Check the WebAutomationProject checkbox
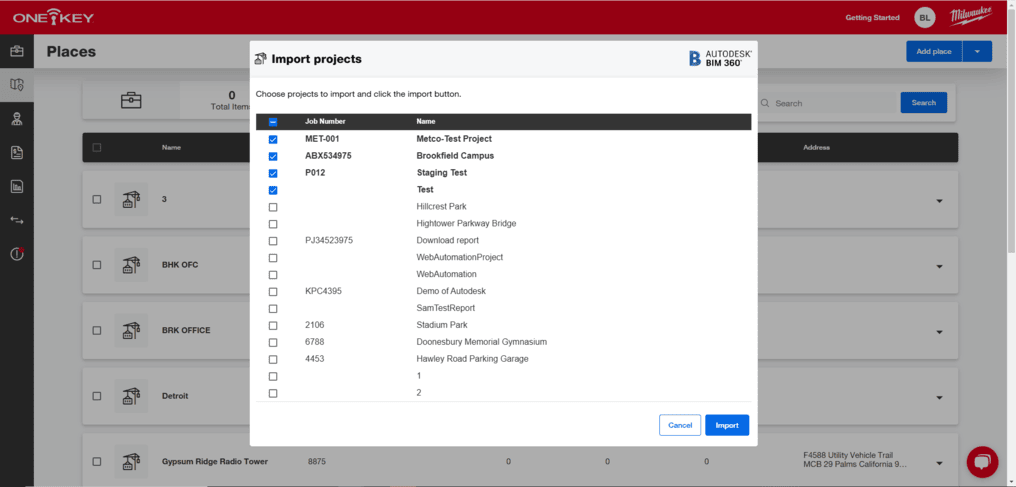The height and width of the screenshot is (487, 1016). coord(273,257)
